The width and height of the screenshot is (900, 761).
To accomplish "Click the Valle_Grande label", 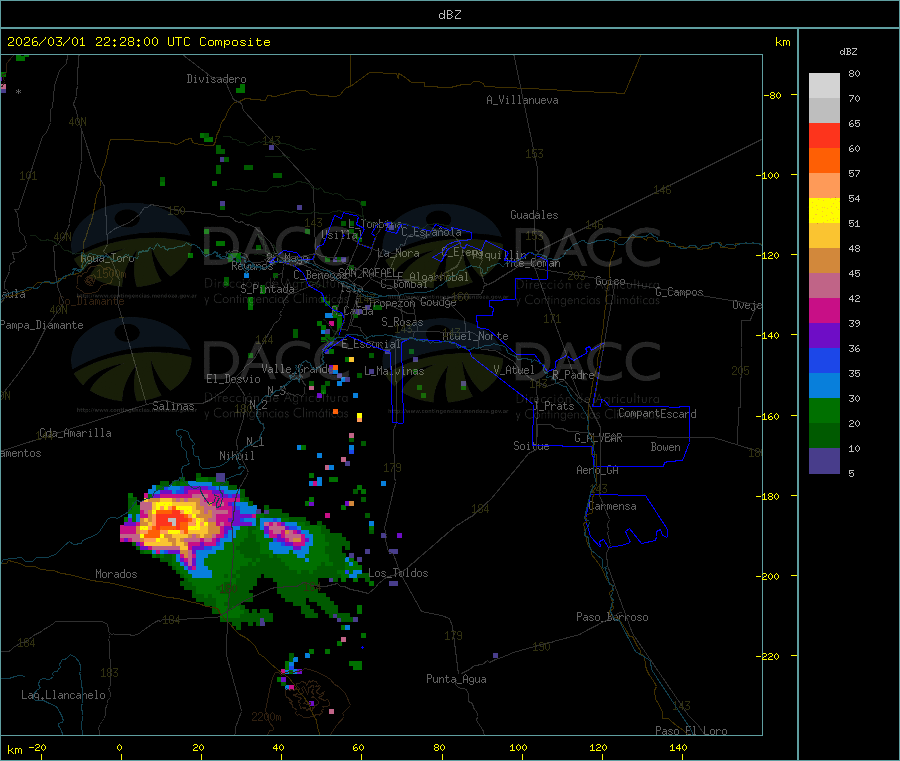I will pyautogui.click(x=297, y=368).
